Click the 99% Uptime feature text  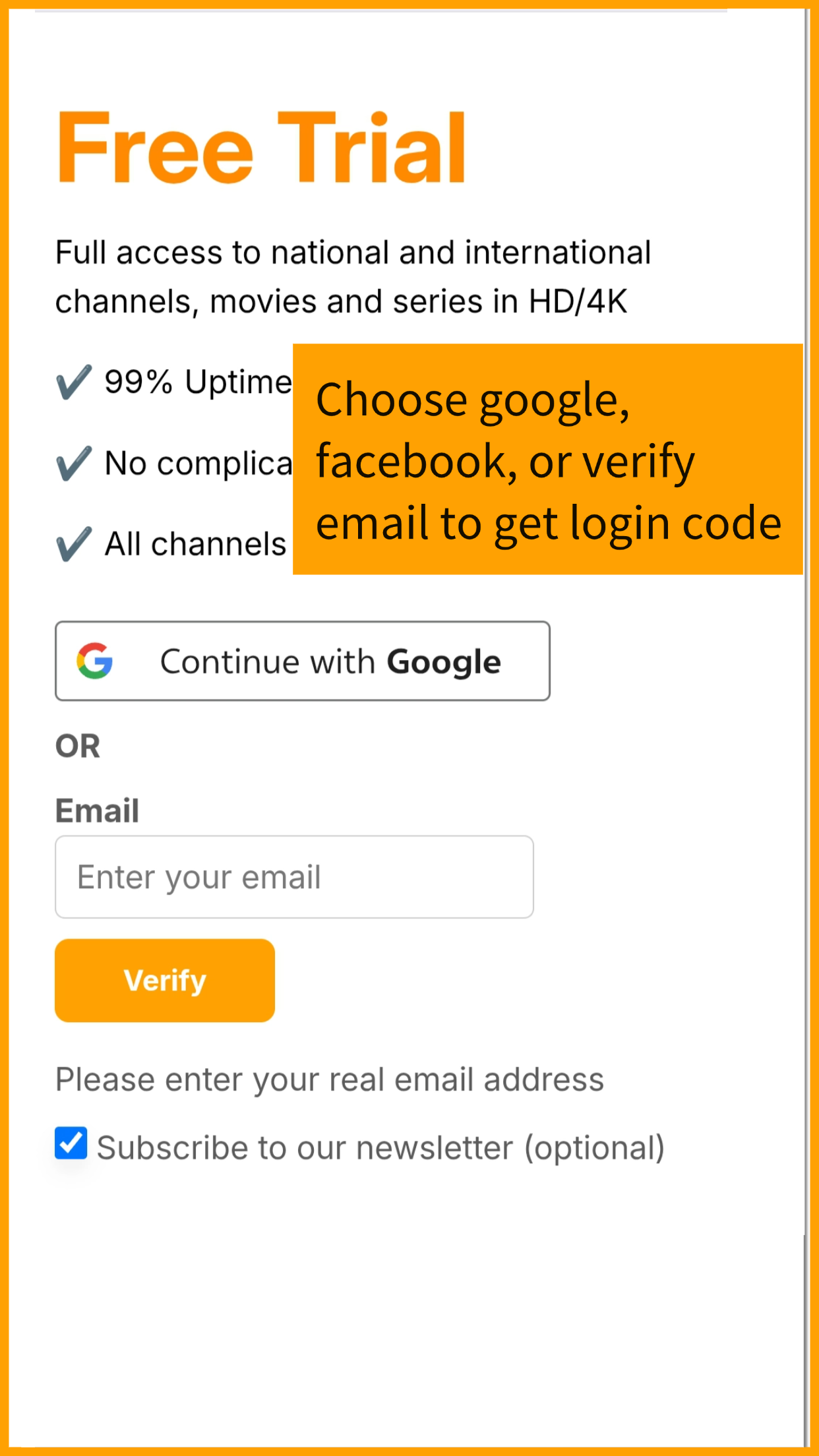(197, 382)
